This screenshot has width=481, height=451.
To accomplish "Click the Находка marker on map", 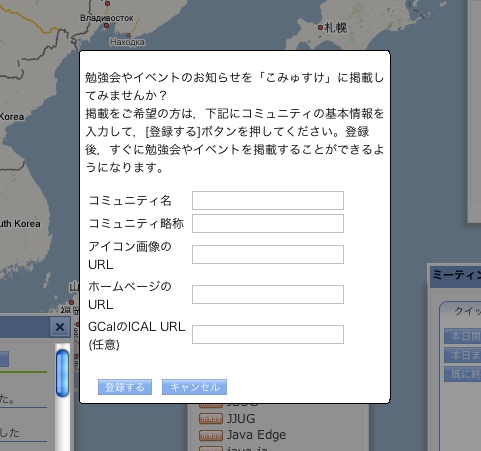I will (x=128, y=35).
